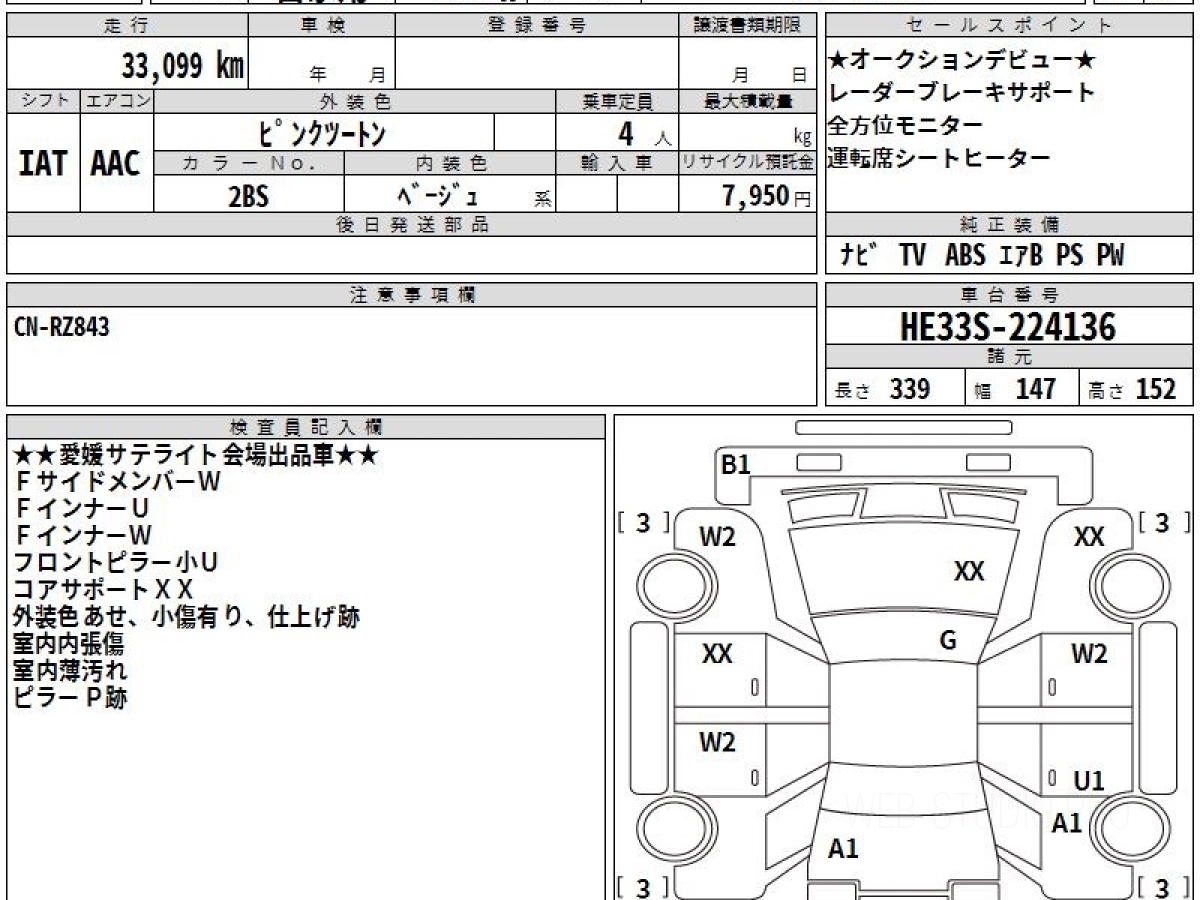
Task: Select the 室内内張傷 note
Action: pos(68,643)
